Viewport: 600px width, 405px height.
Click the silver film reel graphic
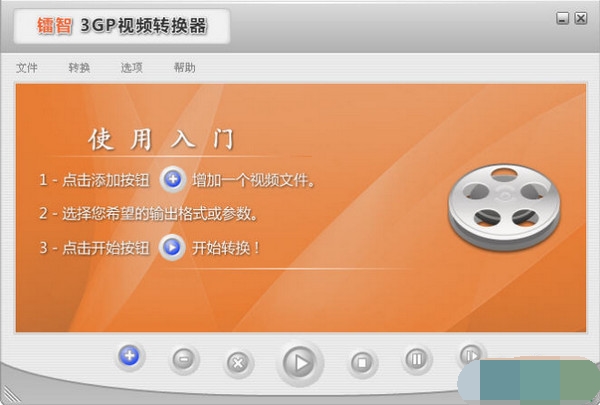tap(504, 207)
